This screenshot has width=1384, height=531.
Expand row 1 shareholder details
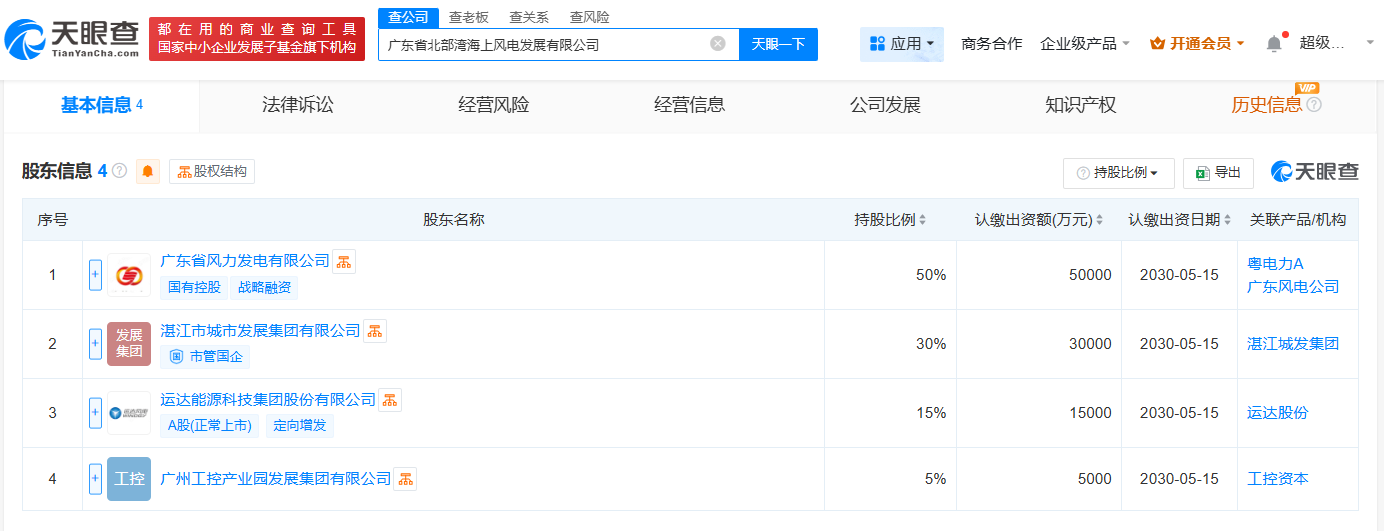click(x=95, y=275)
